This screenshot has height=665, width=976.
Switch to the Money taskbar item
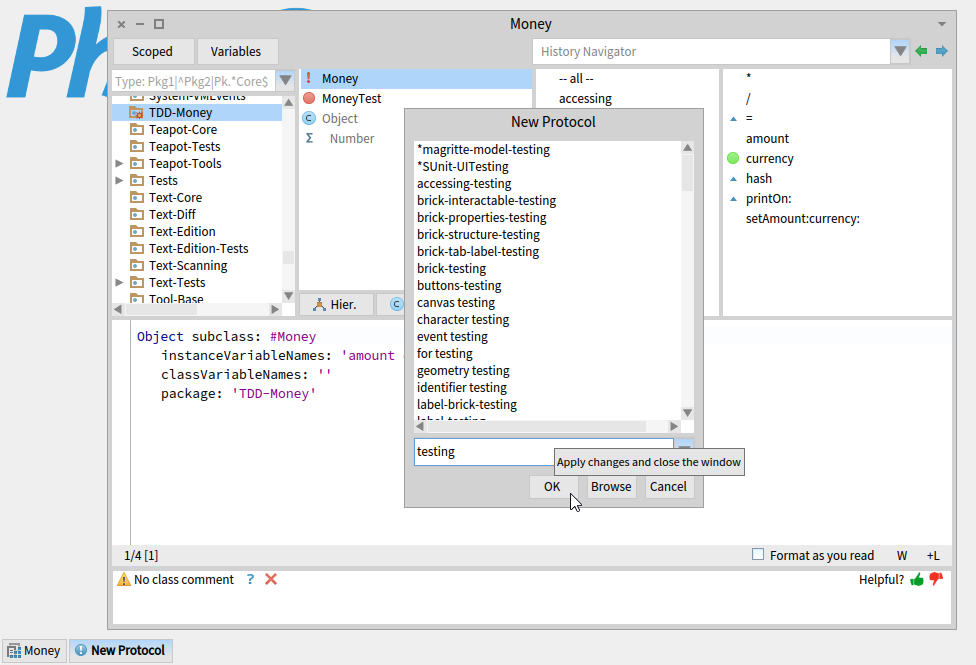(34, 651)
